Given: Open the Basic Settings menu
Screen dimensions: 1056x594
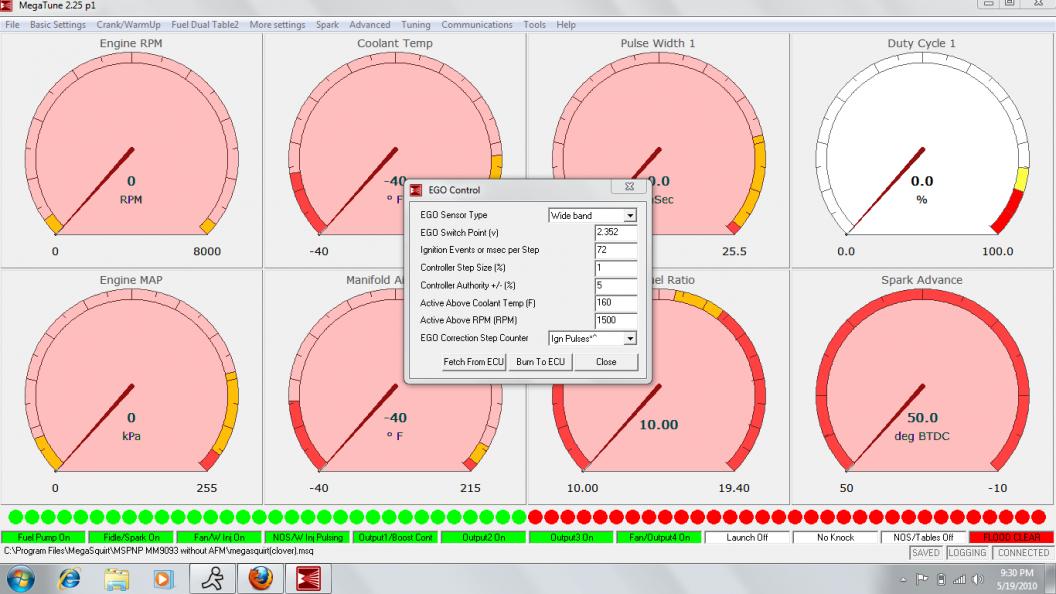Looking at the screenshot, I should coord(57,24).
